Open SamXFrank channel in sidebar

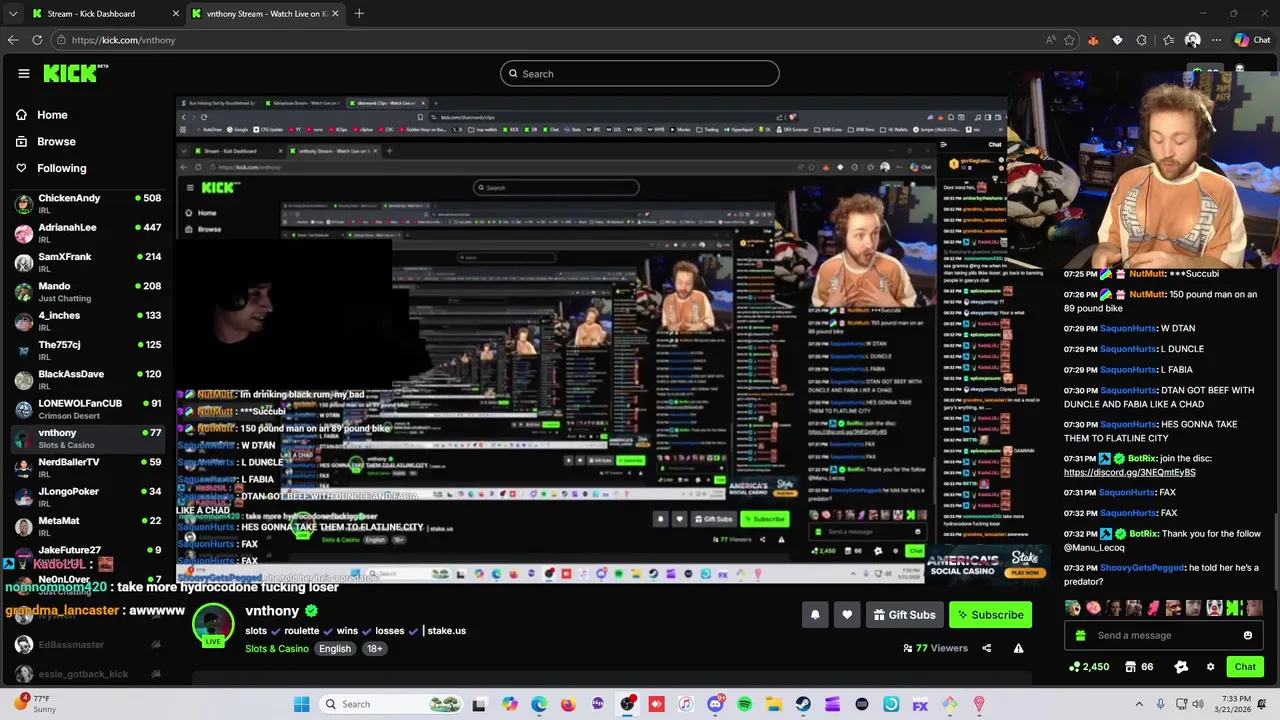click(x=88, y=262)
